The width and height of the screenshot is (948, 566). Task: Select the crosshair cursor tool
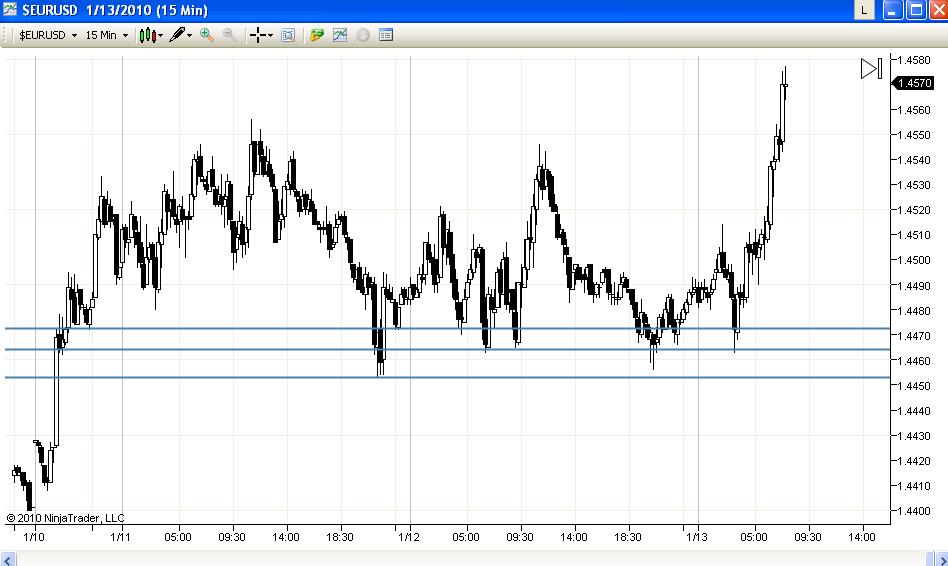pos(258,35)
